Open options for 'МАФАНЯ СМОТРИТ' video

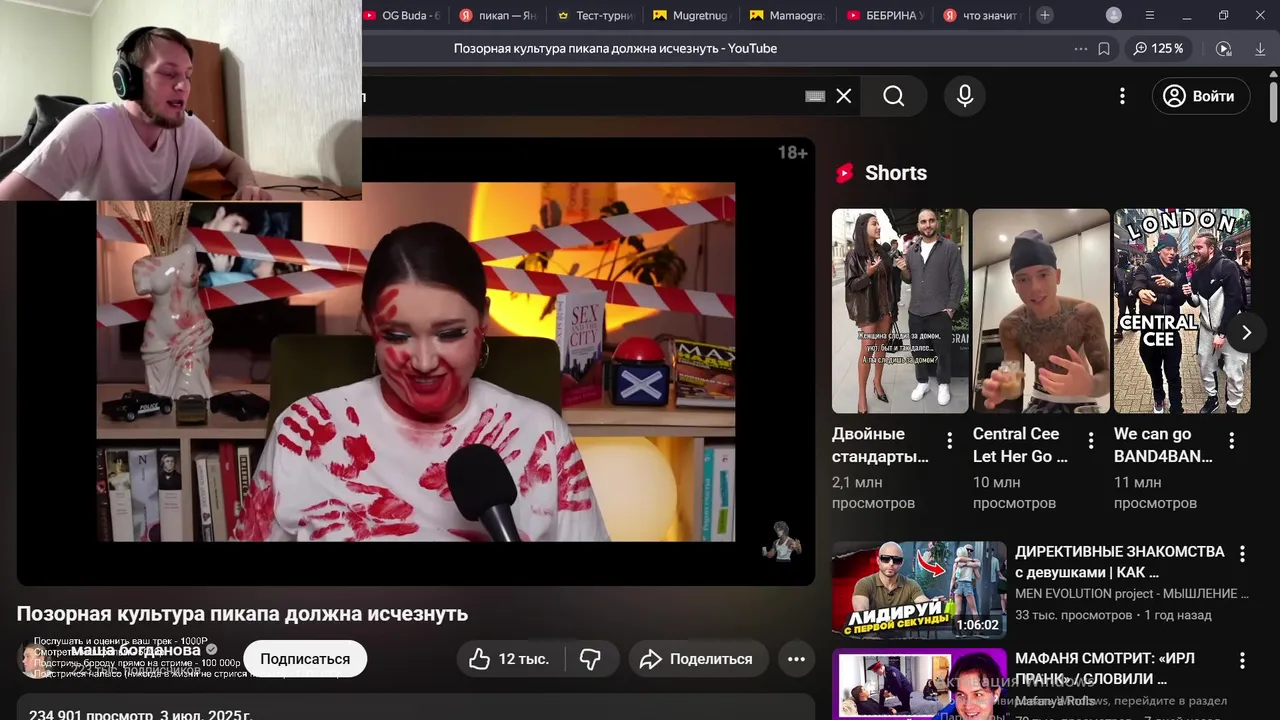coord(1242,660)
